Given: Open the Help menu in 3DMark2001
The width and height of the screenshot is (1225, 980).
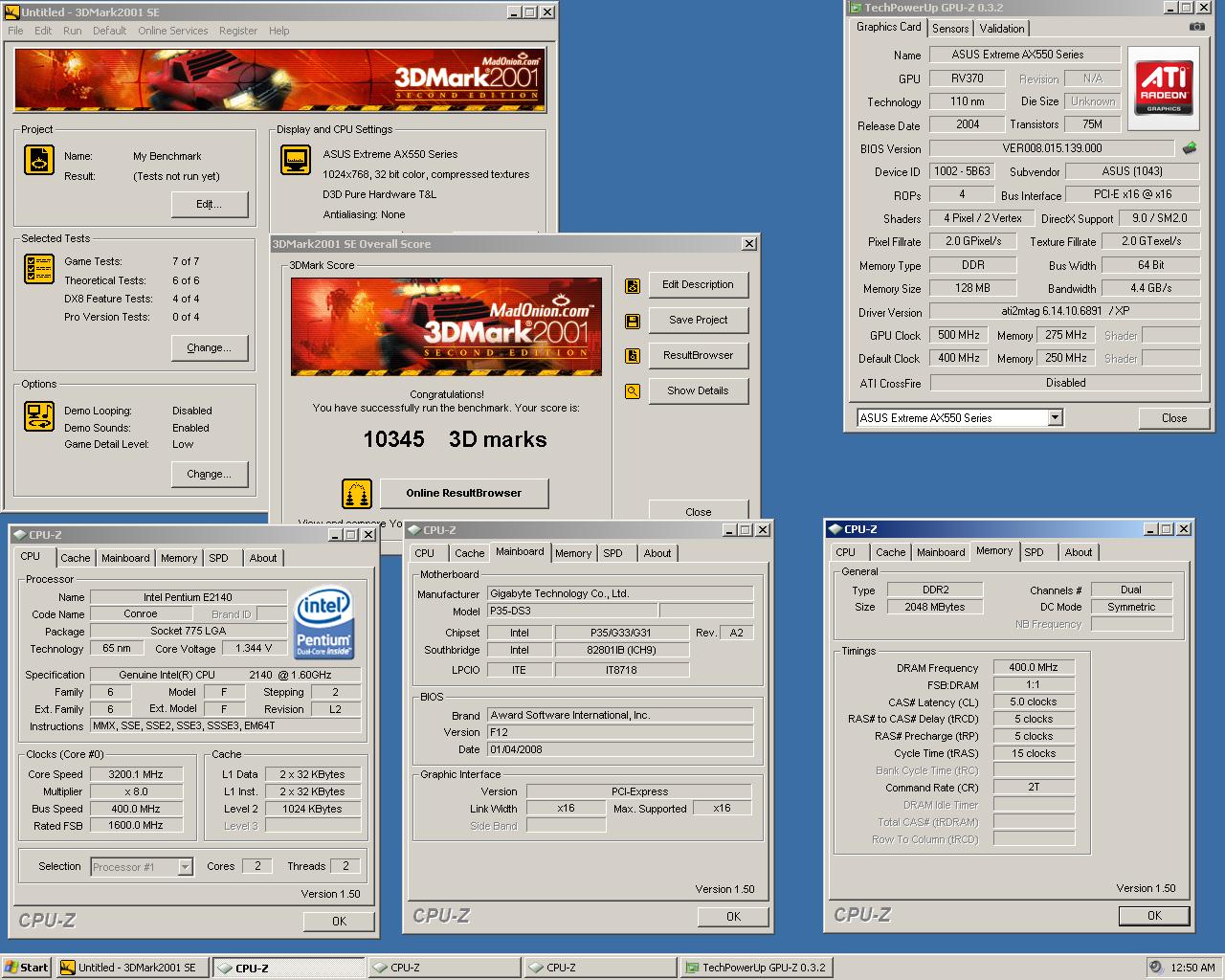Looking at the screenshot, I should pos(278,31).
